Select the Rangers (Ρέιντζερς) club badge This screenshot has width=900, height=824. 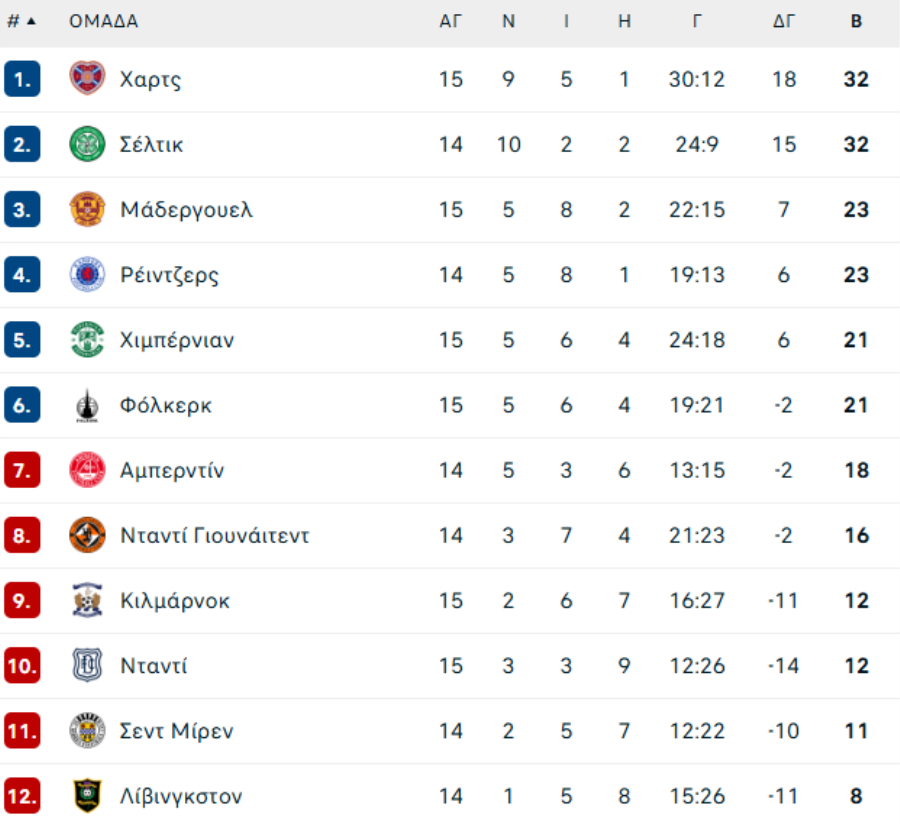pos(87,275)
